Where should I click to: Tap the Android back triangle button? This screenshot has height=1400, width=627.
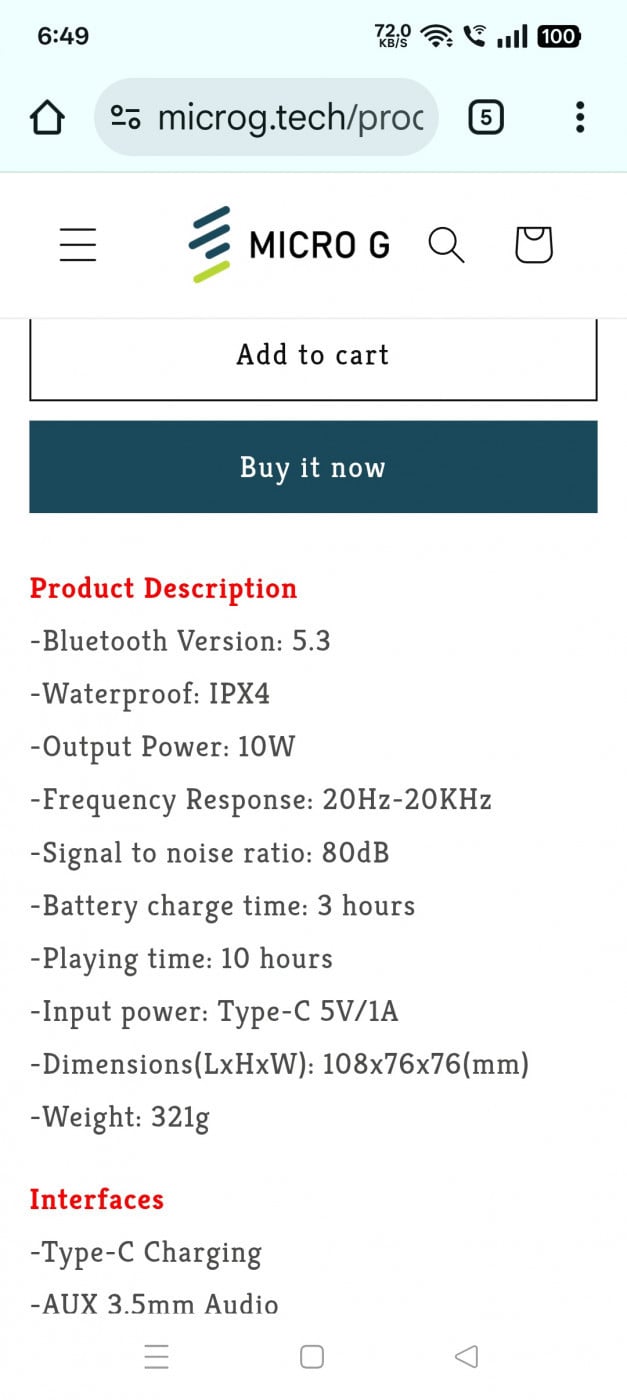(x=466, y=1356)
